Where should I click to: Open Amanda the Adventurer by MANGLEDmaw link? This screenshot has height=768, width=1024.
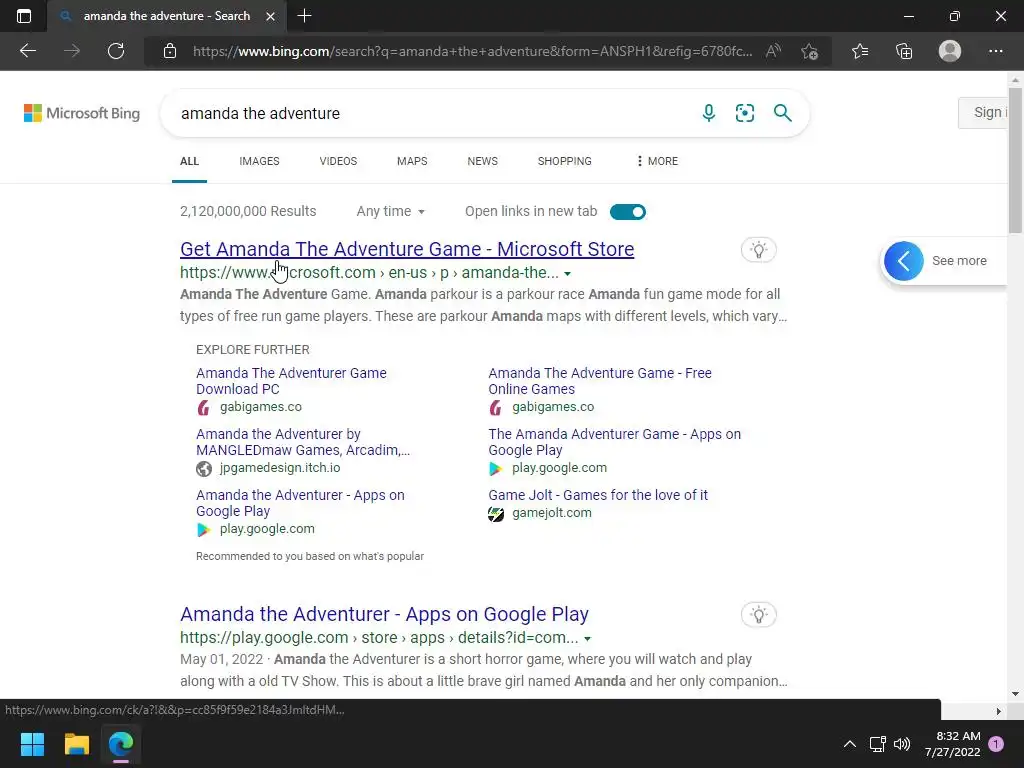pyautogui.click(x=303, y=442)
